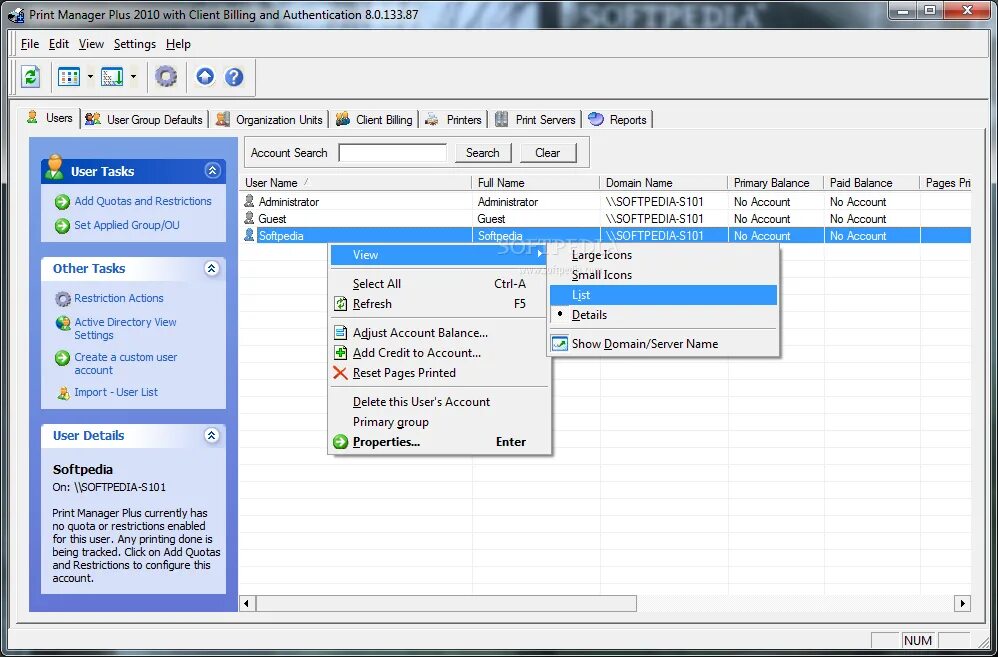This screenshot has height=657, width=998.
Task: Click Set Applied Group/OU link
Action: coord(127,225)
